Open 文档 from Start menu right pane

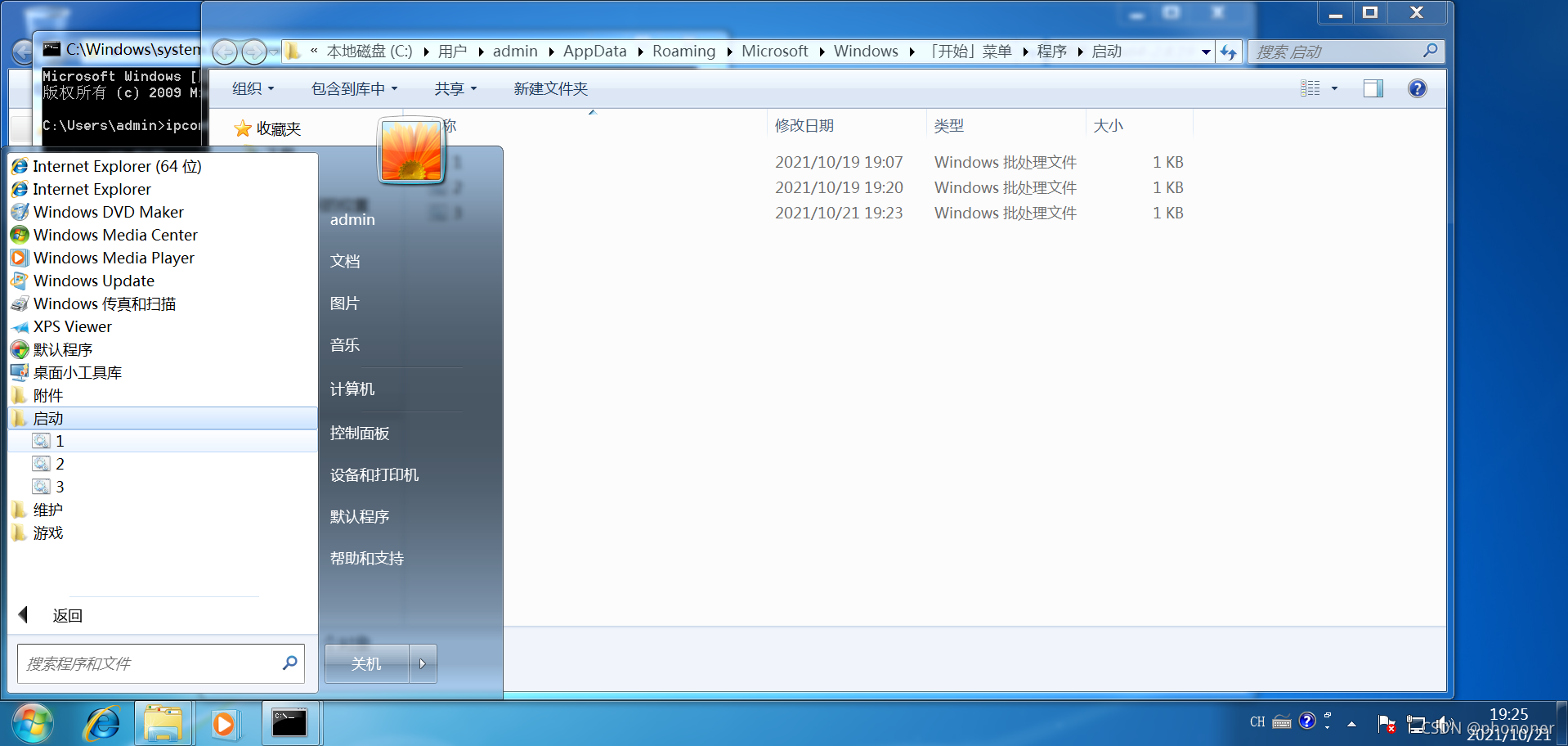(x=345, y=261)
